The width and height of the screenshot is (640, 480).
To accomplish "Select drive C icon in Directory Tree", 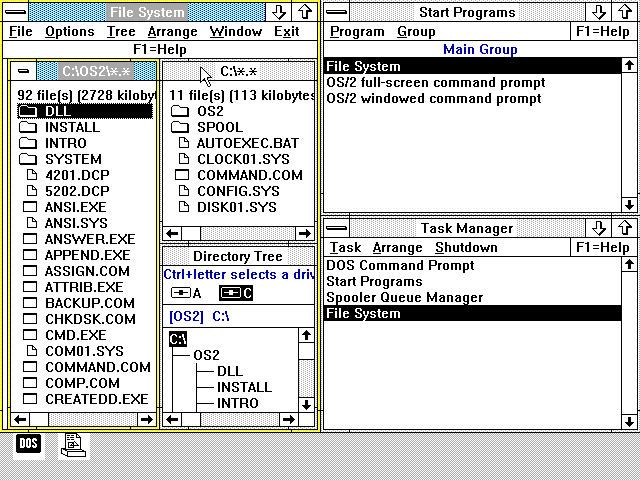I will tap(236, 293).
